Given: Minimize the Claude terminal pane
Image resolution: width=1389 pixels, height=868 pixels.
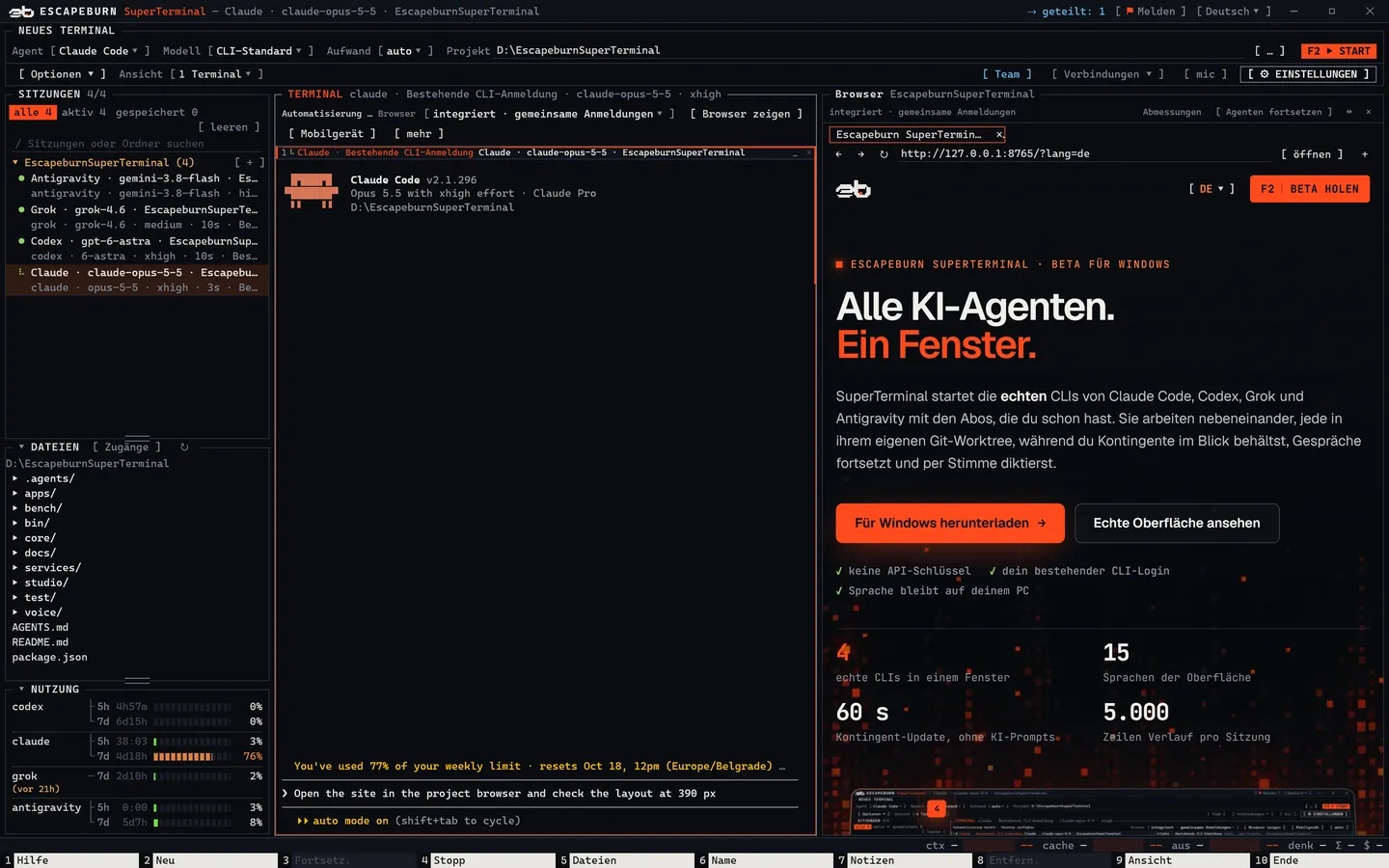Looking at the screenshot, I should [x=796, y=152].
